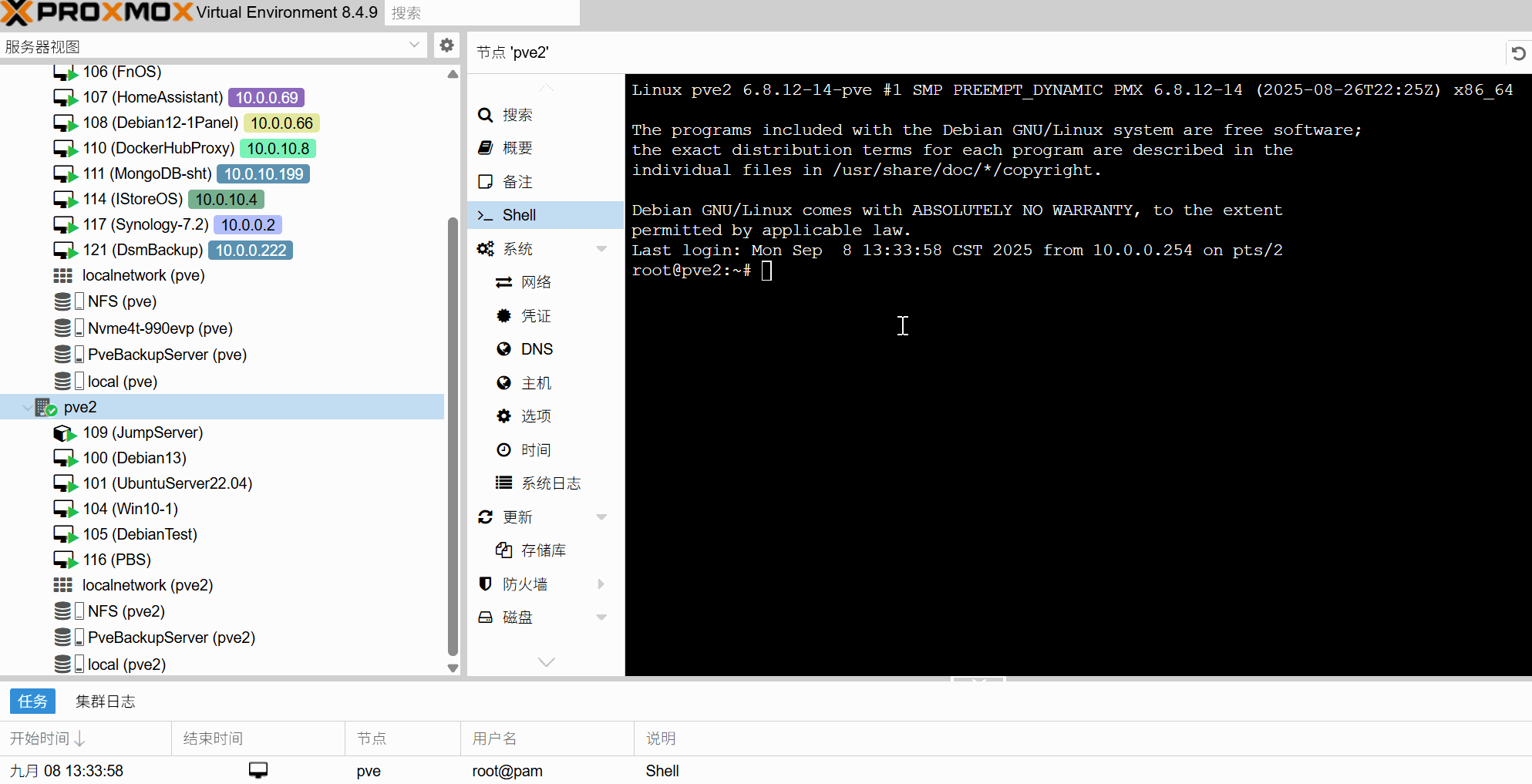1532x784 pixels.
Task: Click the list icon beside 系统日志
Action: pos(503,483)
